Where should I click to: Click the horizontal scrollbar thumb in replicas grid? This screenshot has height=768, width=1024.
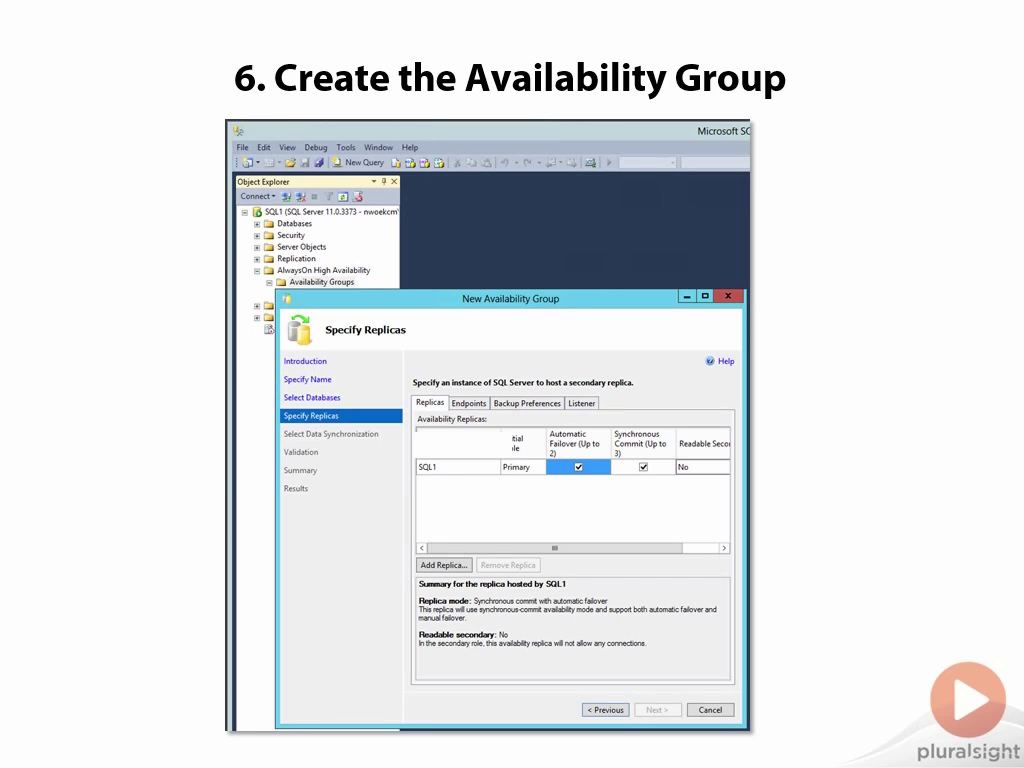(554, 548)
